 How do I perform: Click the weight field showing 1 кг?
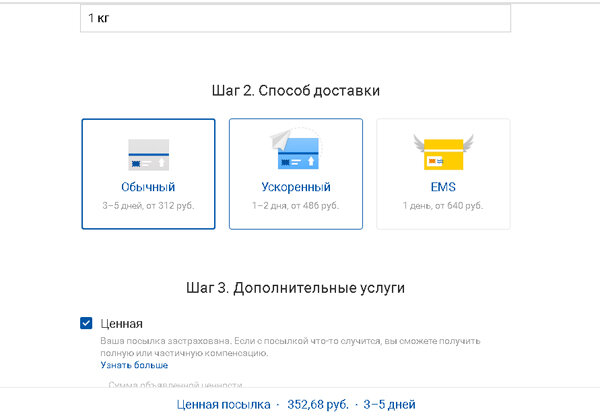click(295, 18)
